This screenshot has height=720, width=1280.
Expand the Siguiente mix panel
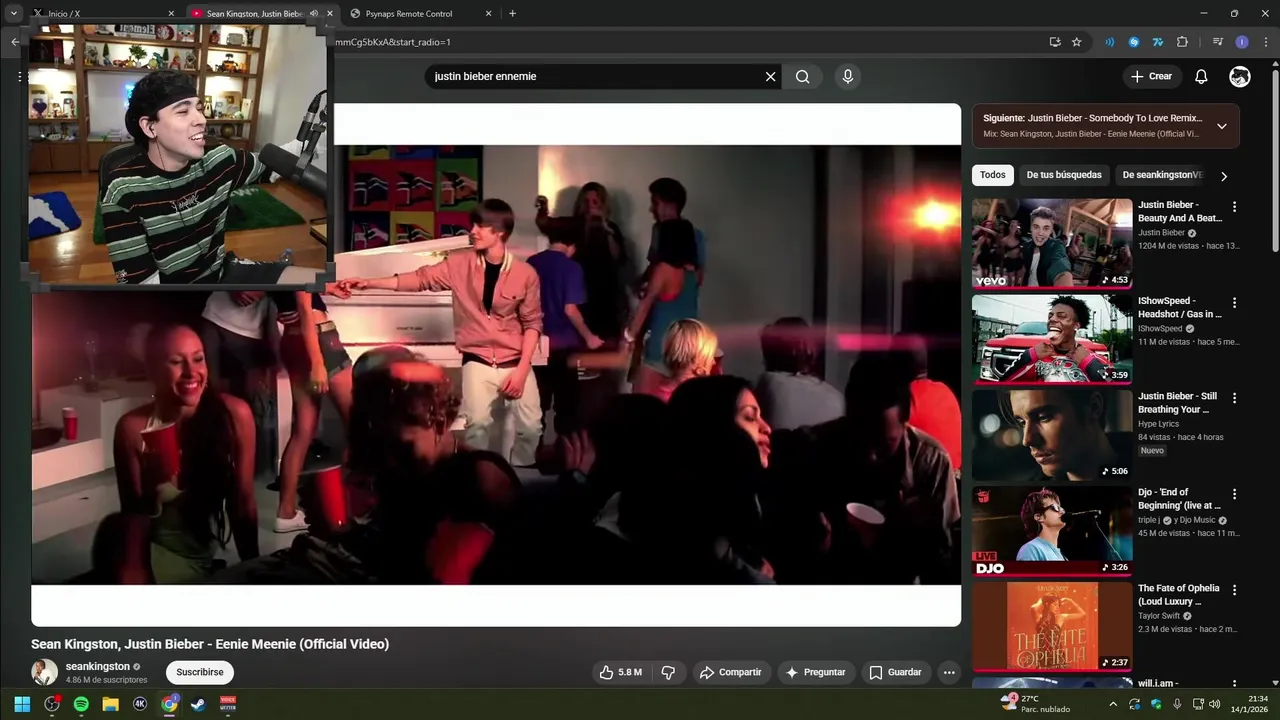click(x=1221, y=126)
